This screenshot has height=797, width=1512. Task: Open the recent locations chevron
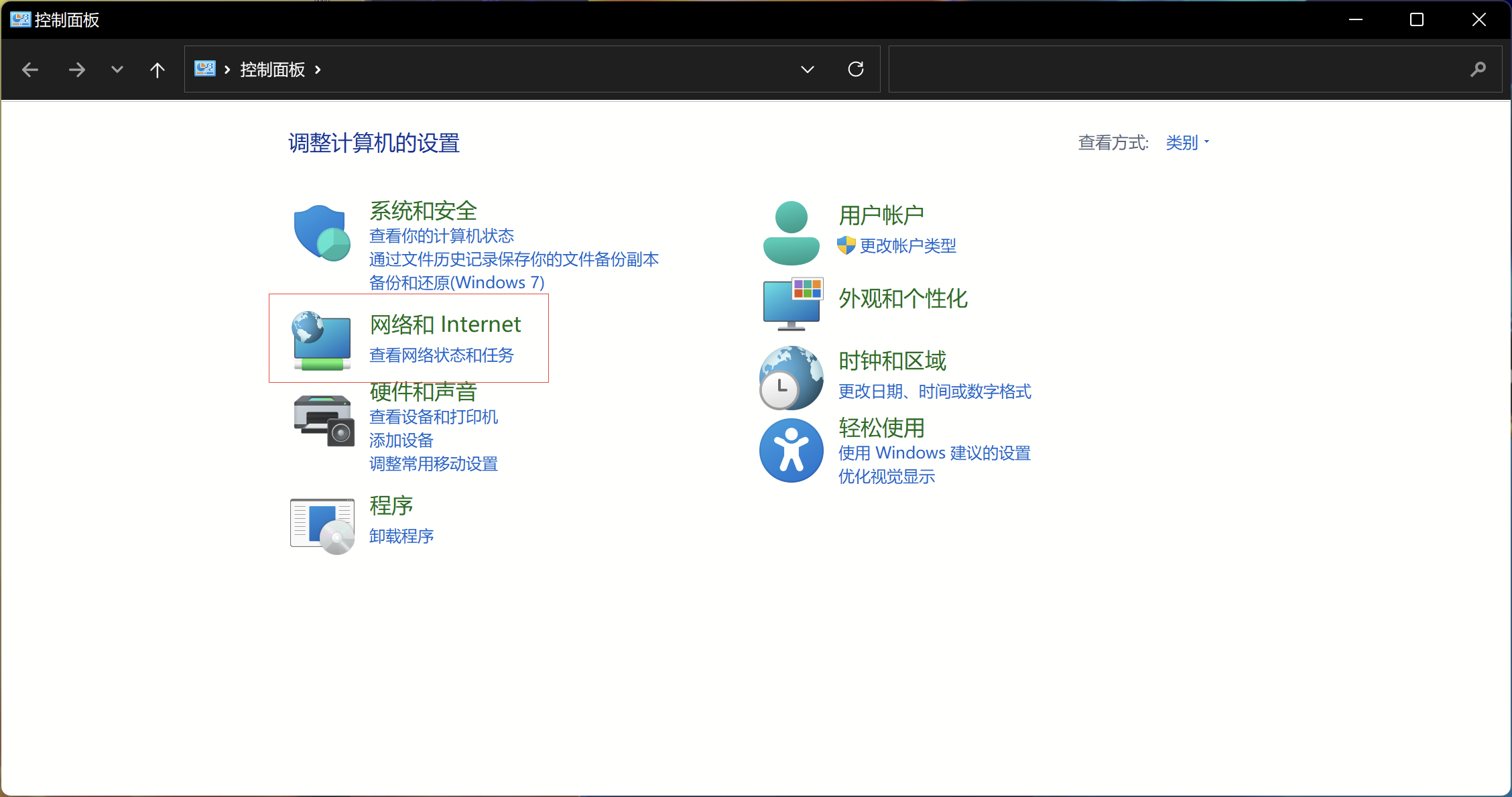click(117, 70)
